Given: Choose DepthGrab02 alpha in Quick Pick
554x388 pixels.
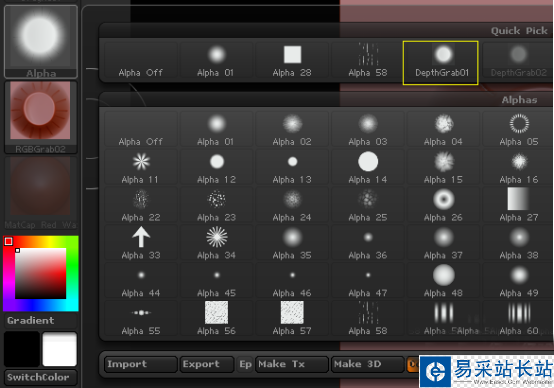Looking at the screenshot, I should click(518, 61).
